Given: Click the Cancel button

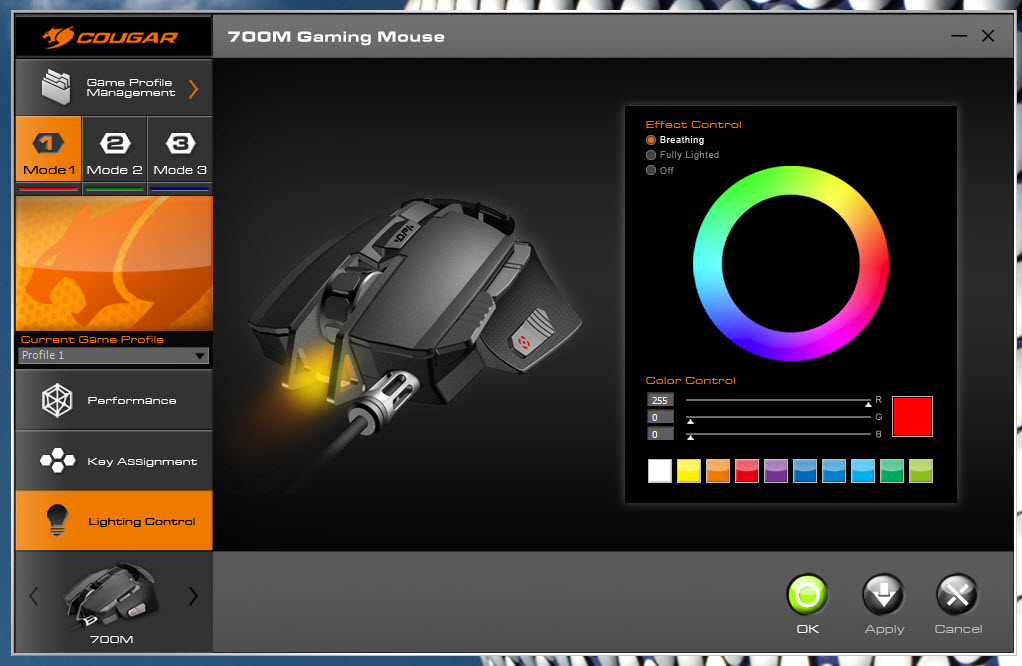Looking at the screenshot, I should coord(957,595).
